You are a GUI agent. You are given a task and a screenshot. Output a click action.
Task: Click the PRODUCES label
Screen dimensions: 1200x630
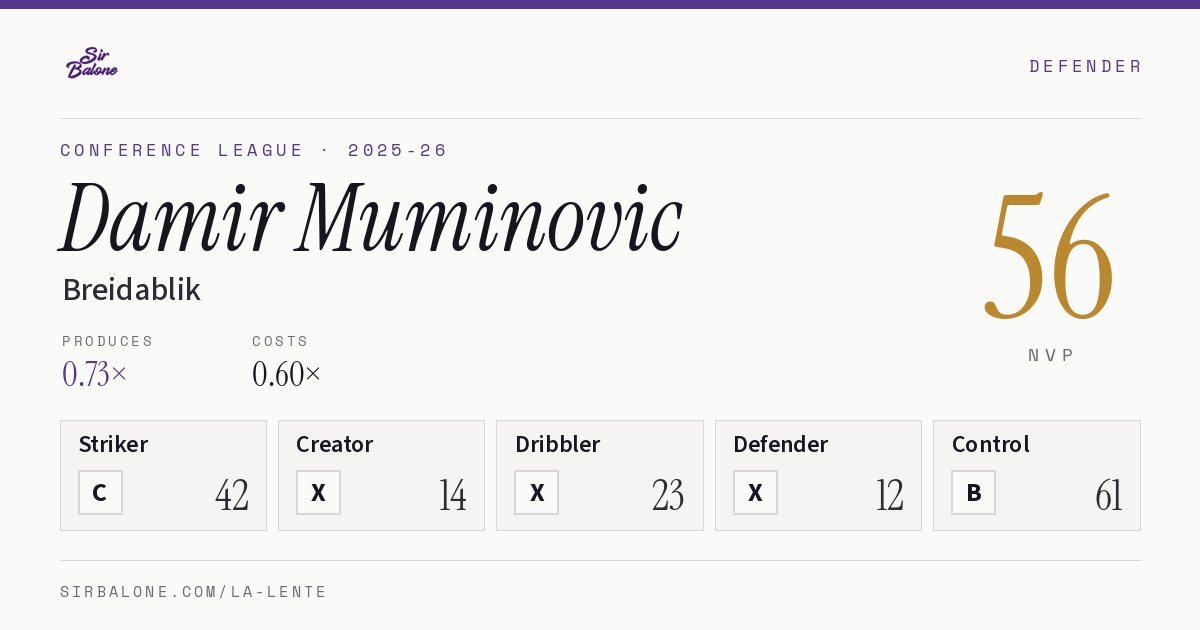[x=108, y=341]
